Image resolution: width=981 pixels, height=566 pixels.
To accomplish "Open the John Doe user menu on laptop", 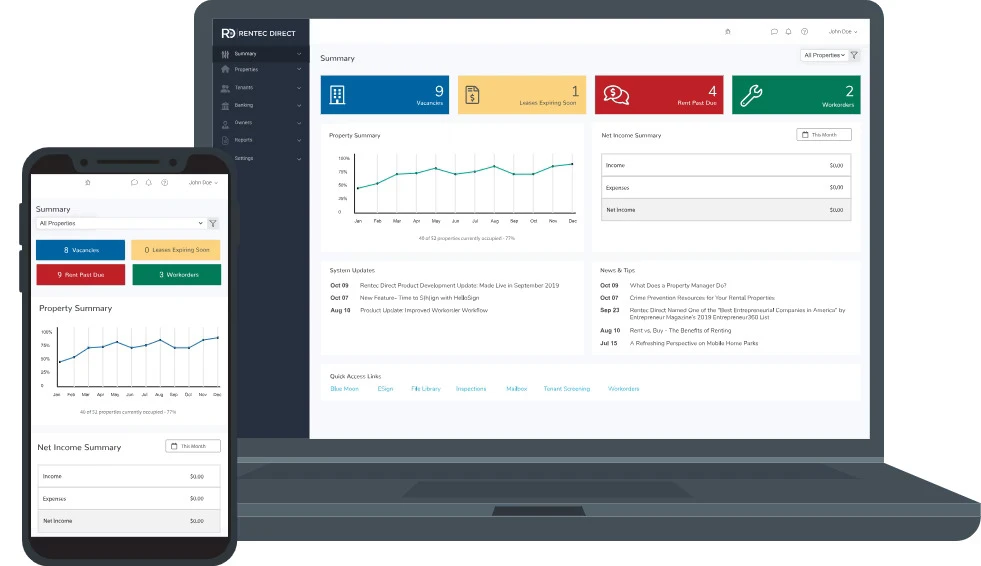I will [x=843, y=32].
